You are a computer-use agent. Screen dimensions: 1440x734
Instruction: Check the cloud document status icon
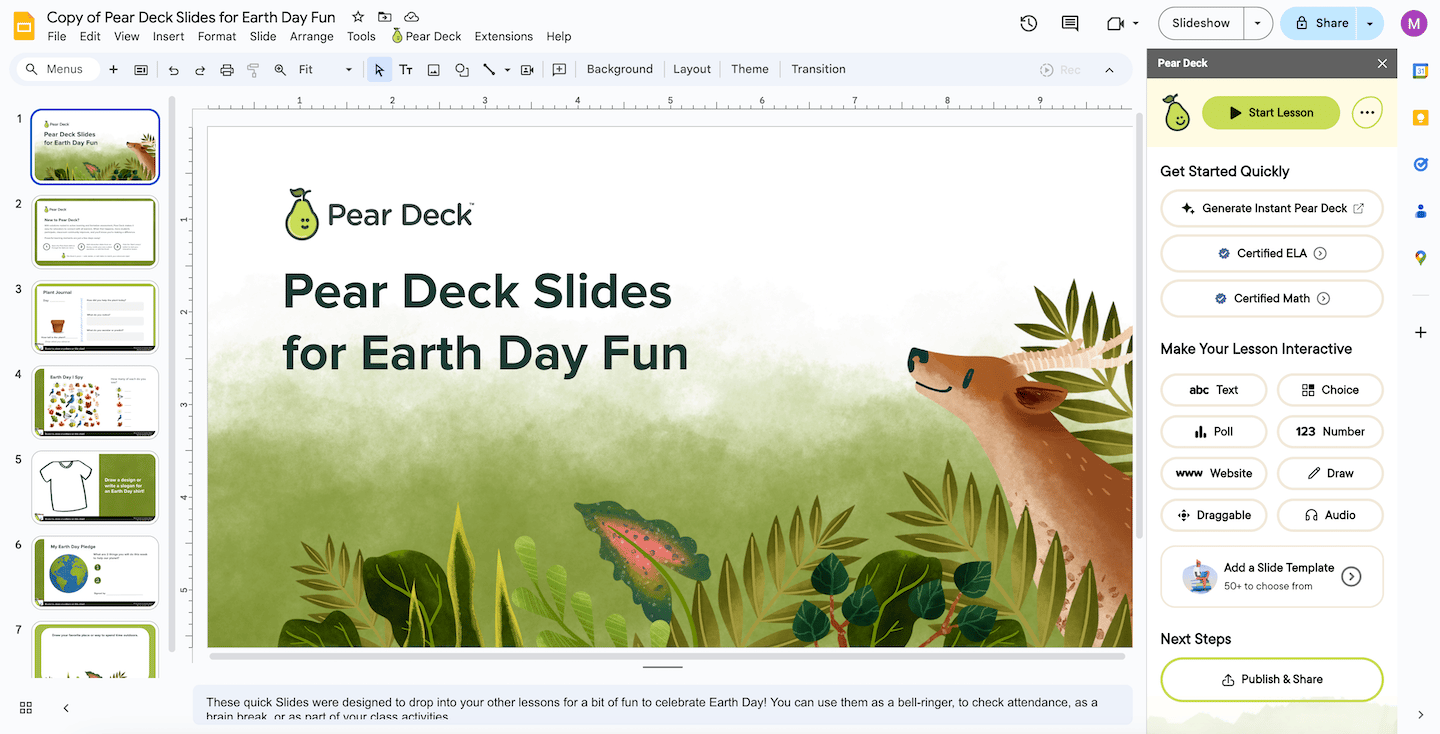pyautogui.click(x=411, y=17)
